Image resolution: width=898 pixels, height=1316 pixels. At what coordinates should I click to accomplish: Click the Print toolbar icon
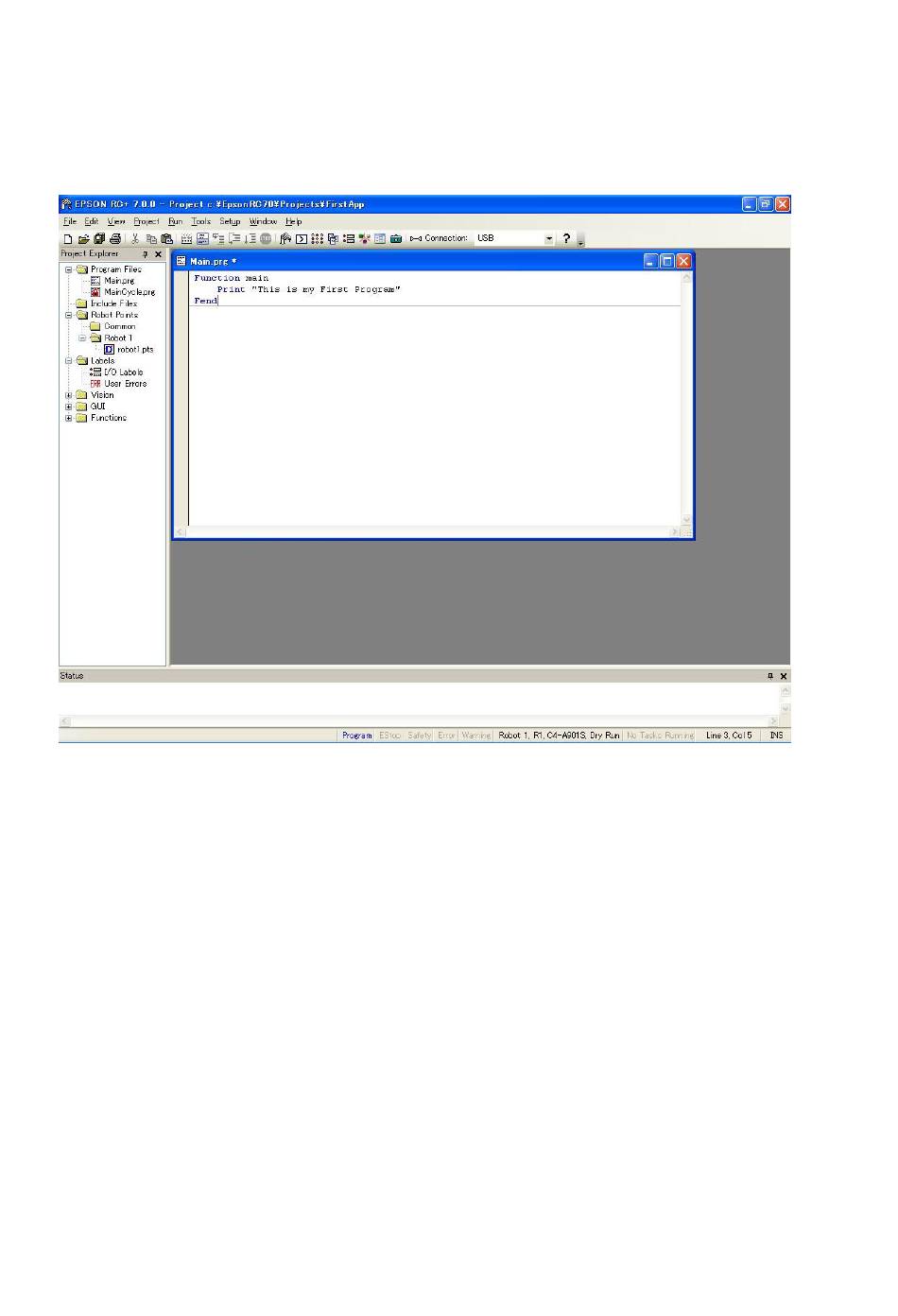click(x=114, y=239)
